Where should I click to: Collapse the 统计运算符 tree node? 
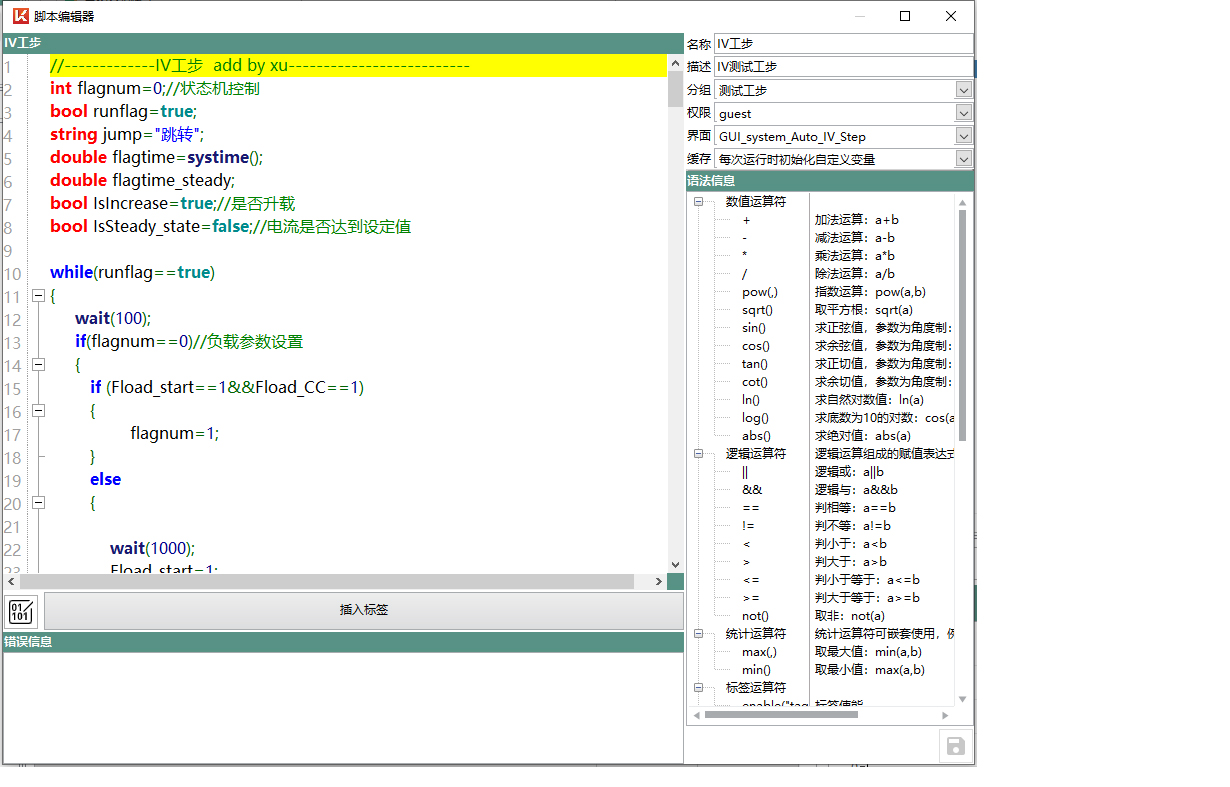point(698,634)
